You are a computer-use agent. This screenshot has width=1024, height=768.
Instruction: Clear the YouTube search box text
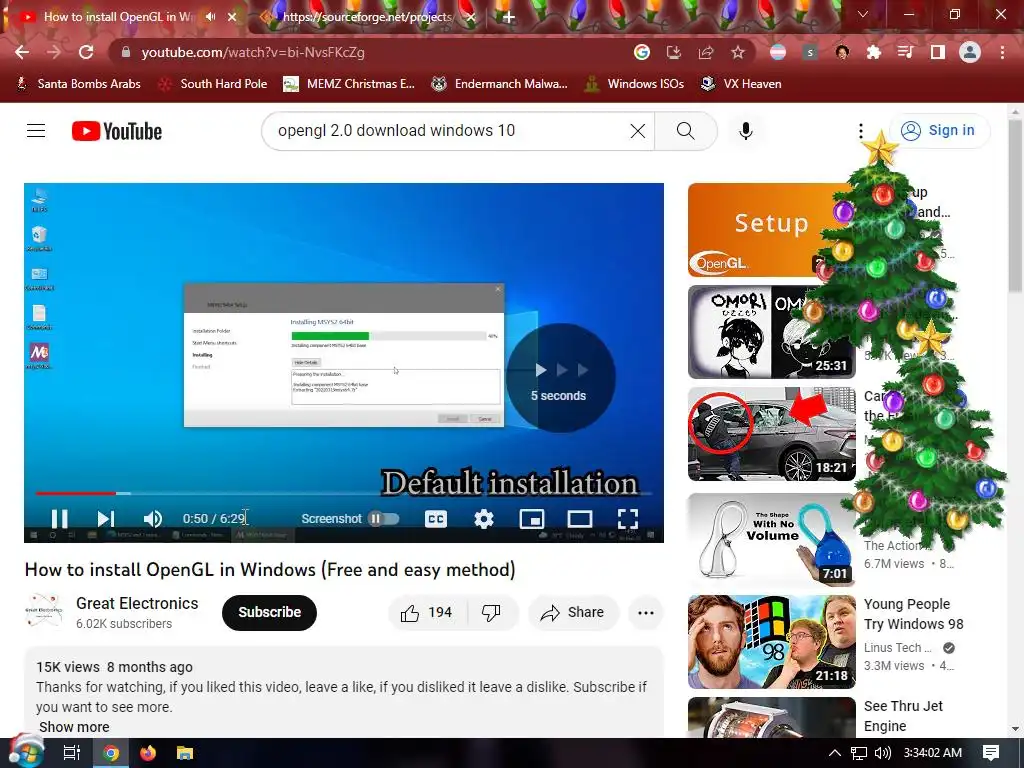point(637,131)
